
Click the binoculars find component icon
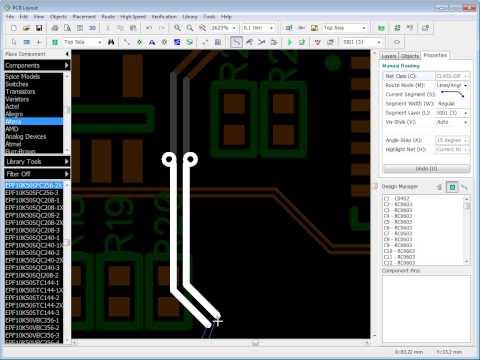click(111, 42)
